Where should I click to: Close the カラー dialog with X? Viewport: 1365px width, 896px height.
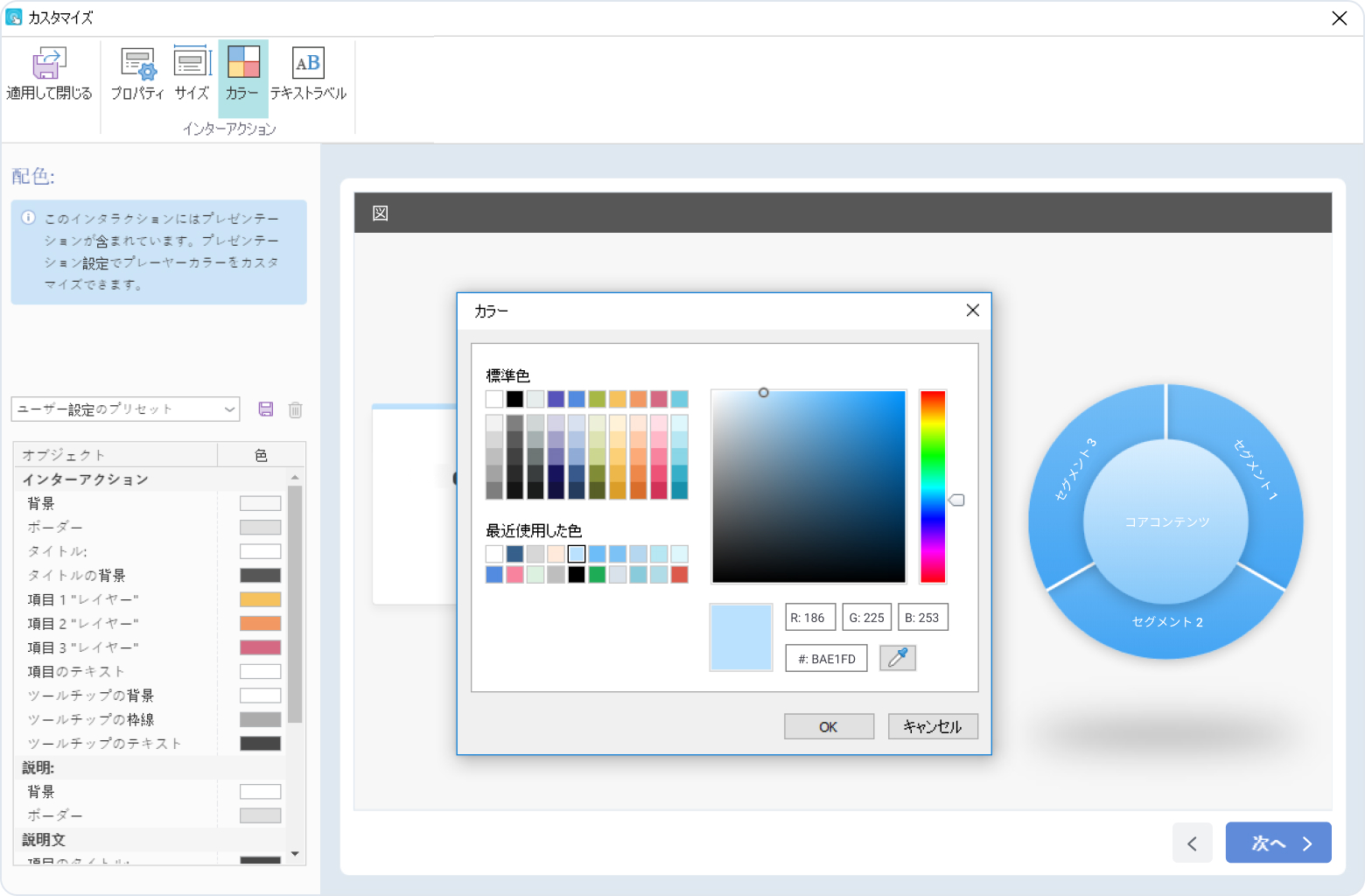coord(972,311)
